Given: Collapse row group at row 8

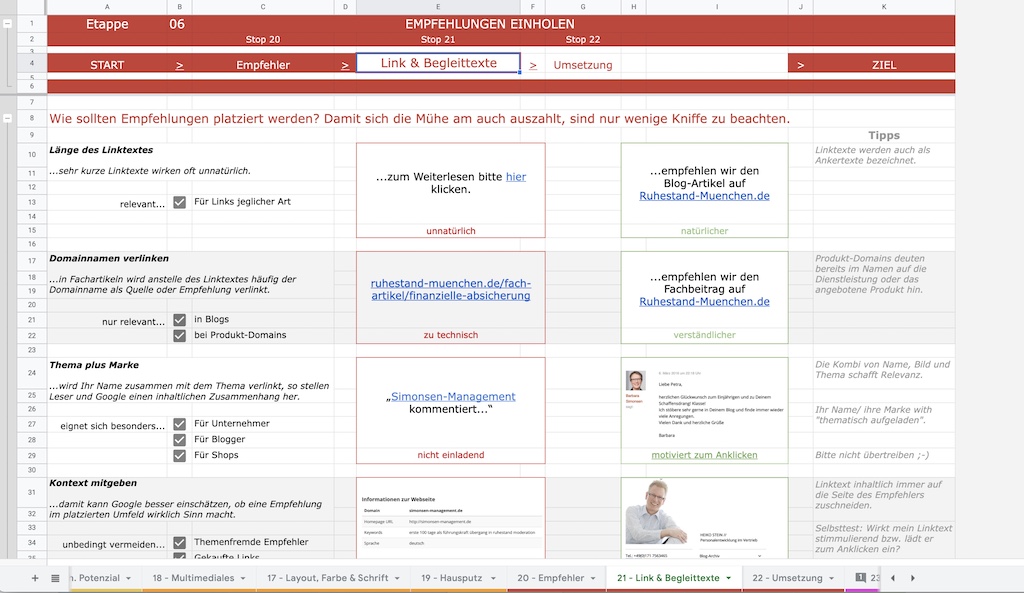Looking at the screenshot, I should click(7, 118).
